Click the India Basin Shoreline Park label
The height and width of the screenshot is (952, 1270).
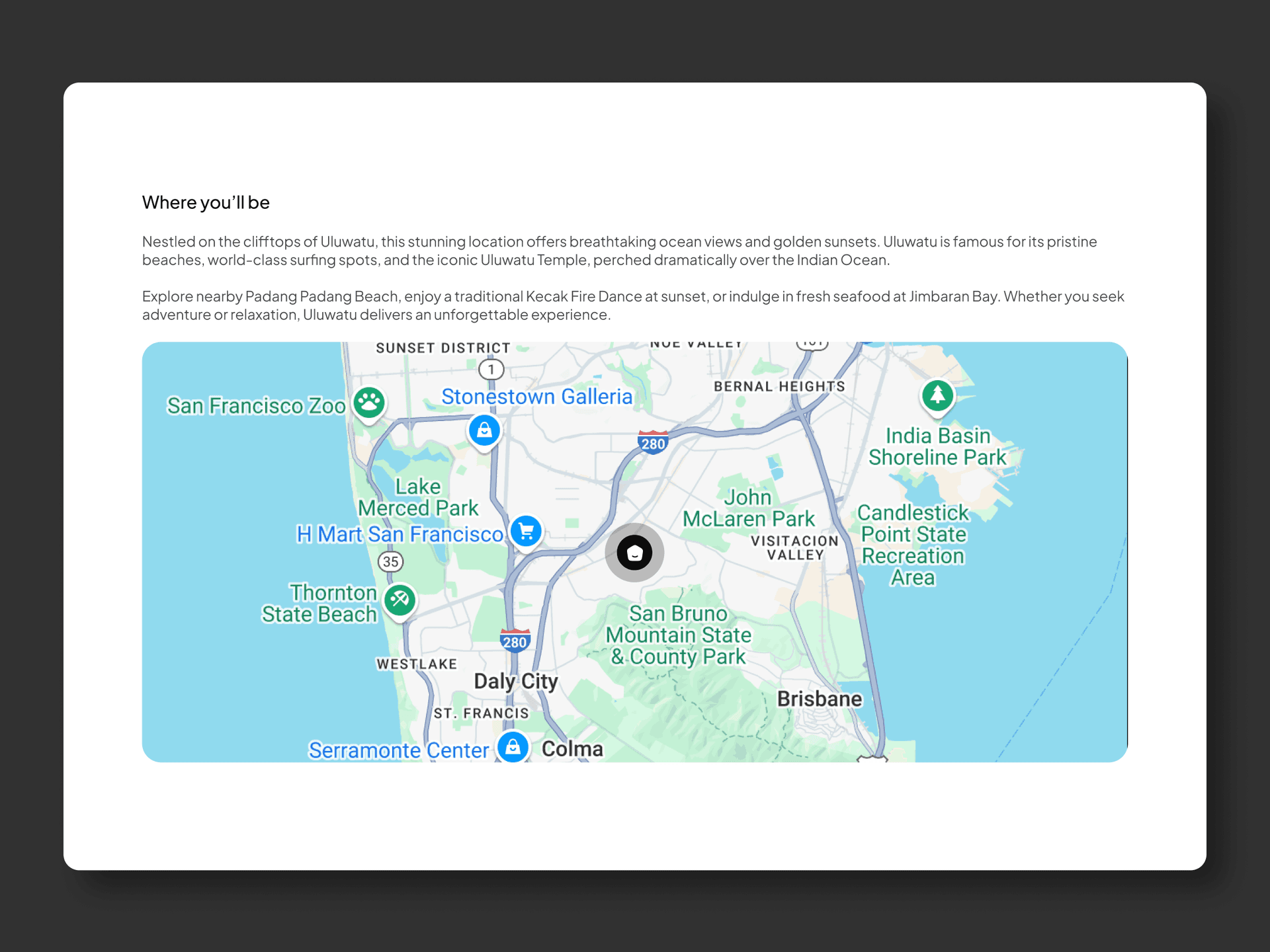(937, 446)
